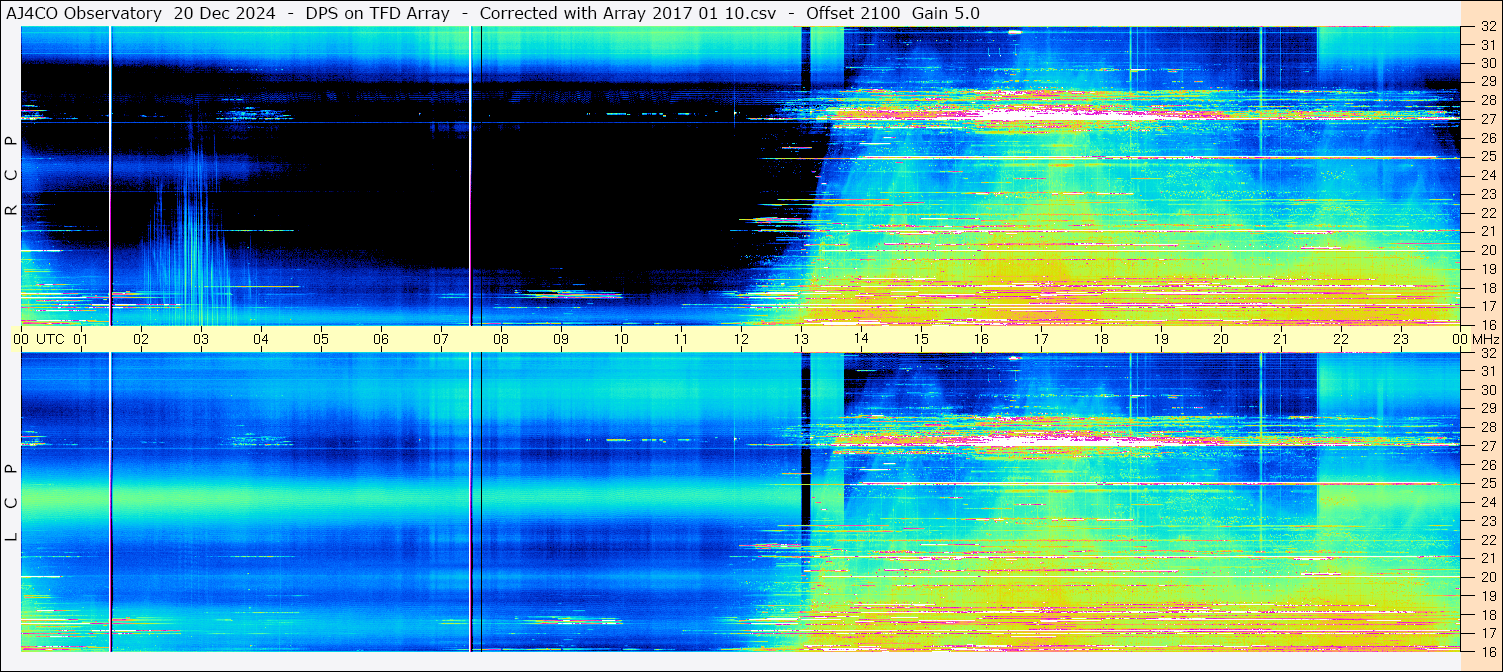Select hour 19 on the time axis

pyautogui.click(x=1161, y=339)
